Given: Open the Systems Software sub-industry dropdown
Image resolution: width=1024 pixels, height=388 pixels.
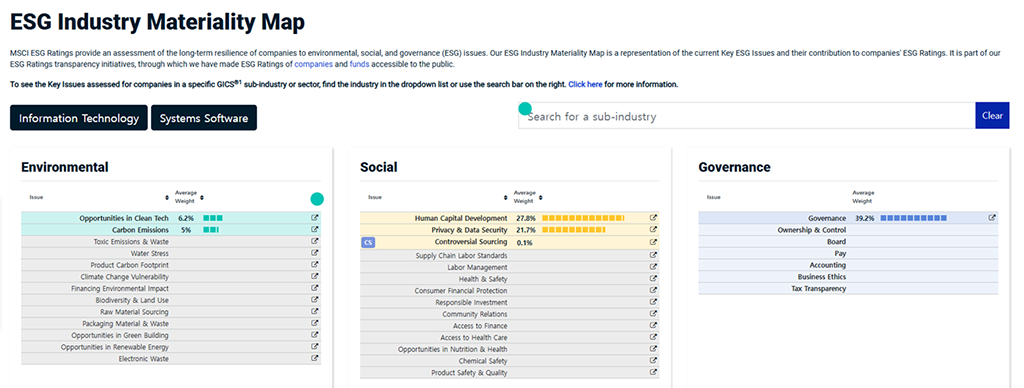Looking at the screenshot, I should (x=204, y=118).
